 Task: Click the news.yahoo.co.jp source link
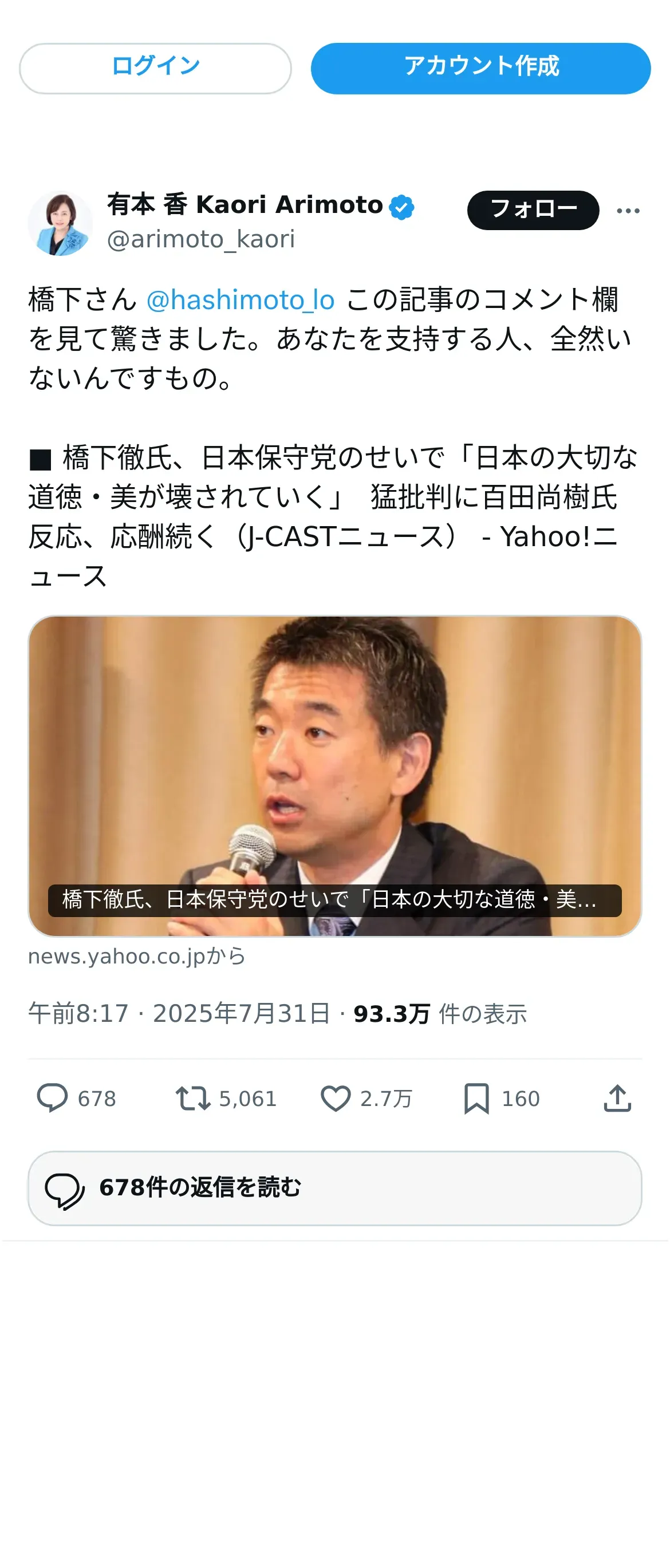click(x=137, y=956)
